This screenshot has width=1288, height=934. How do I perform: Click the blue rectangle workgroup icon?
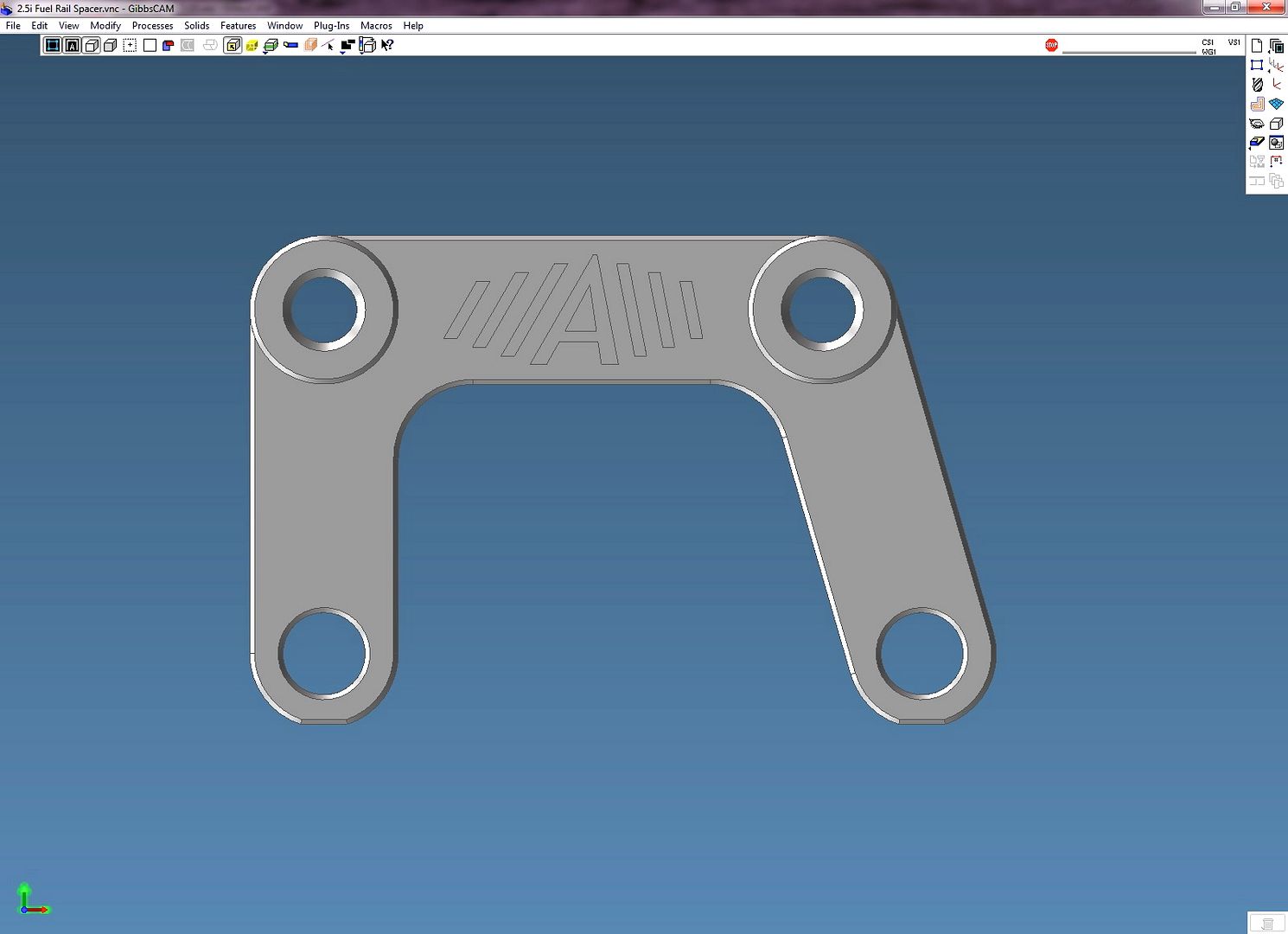(1257, 65)
